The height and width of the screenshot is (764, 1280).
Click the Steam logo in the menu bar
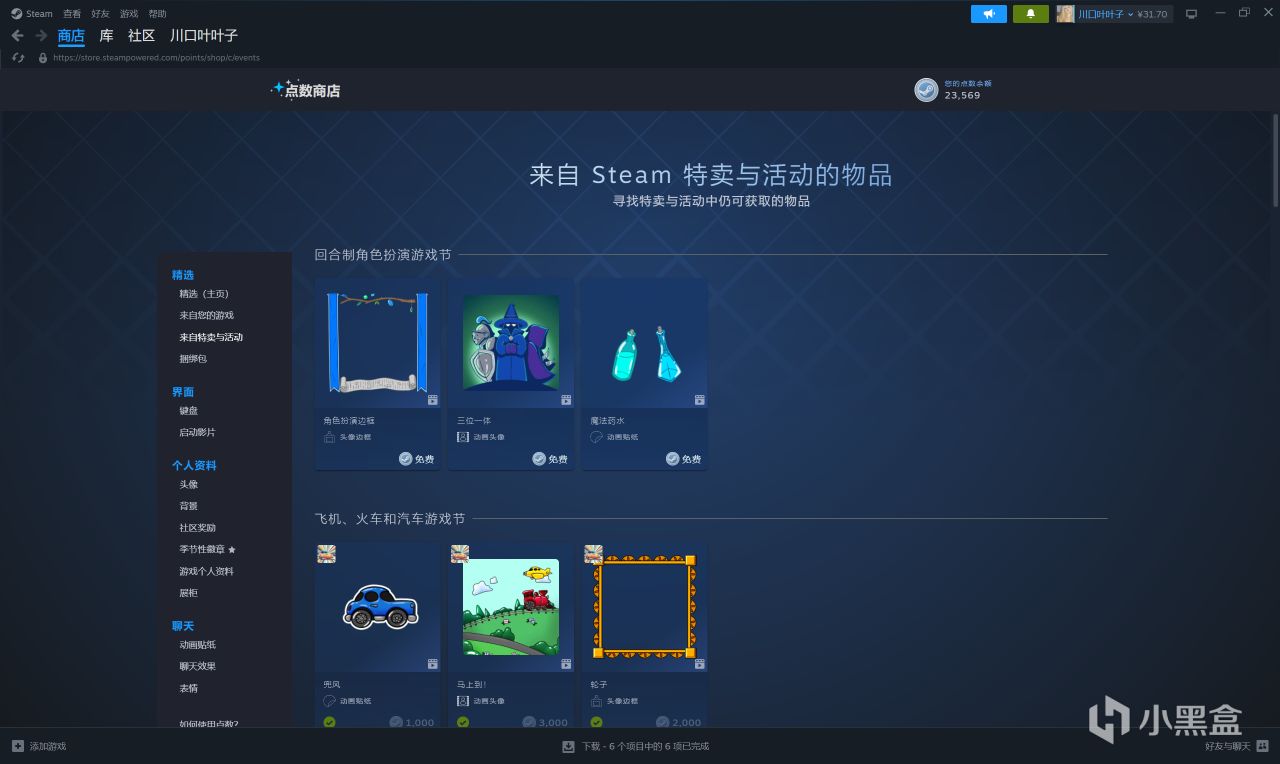[16, 14]
